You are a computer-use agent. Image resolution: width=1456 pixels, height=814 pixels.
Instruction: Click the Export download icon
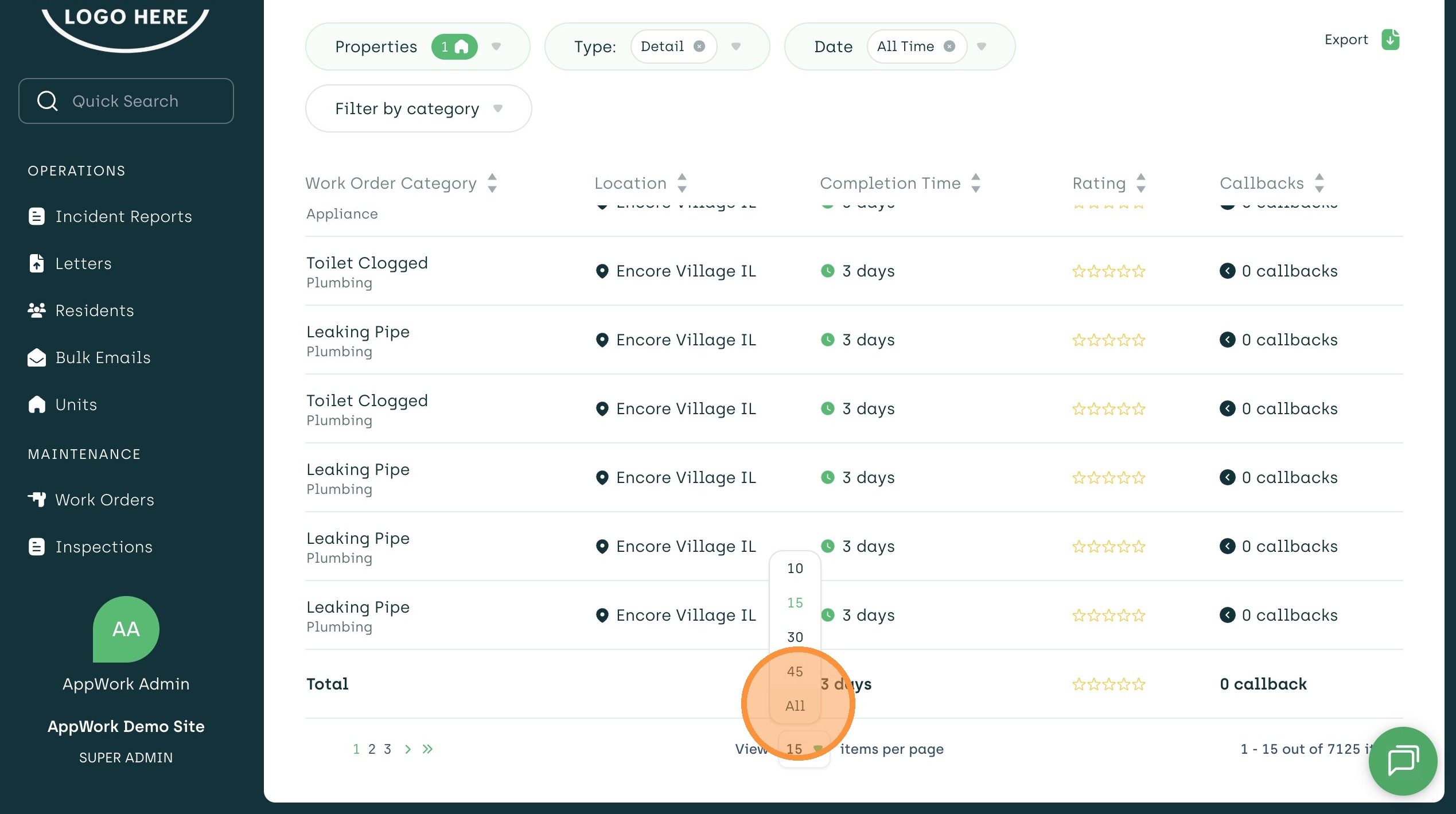(x=1390, y=40)
